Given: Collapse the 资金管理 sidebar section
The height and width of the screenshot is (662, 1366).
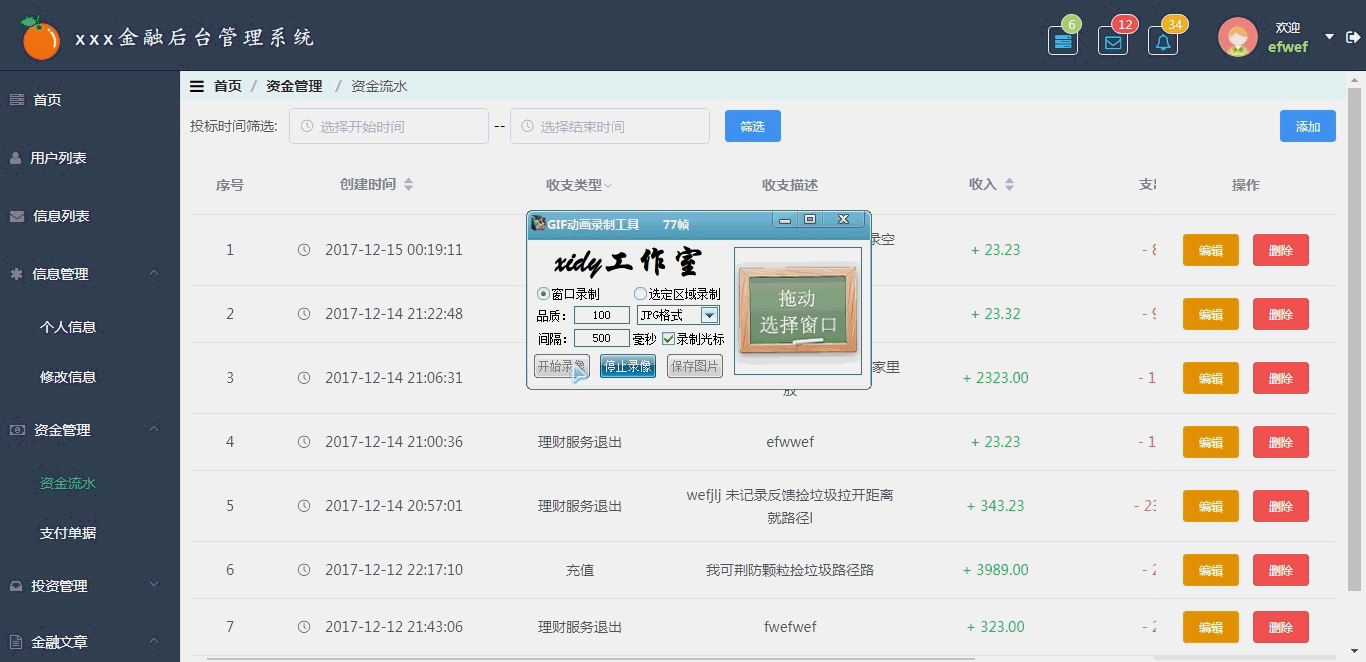Looking at the screenshot, I should pyautogui.click(x=90, y=430).
